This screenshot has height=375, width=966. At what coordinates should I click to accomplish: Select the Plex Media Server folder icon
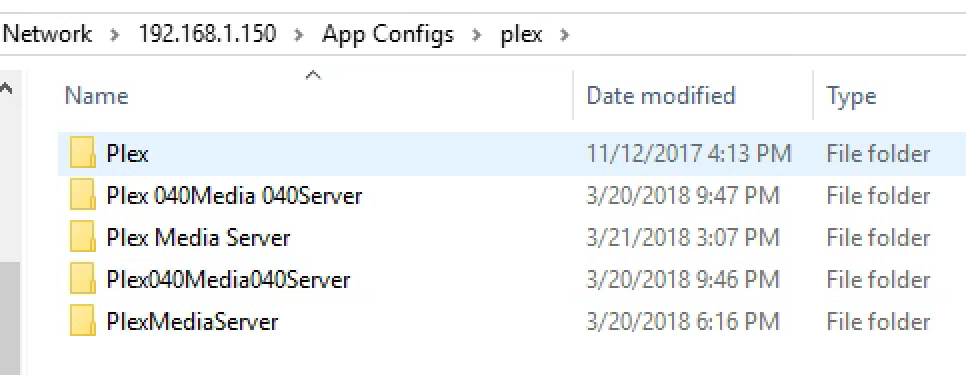pyautogui.click(x=82, y=238)
